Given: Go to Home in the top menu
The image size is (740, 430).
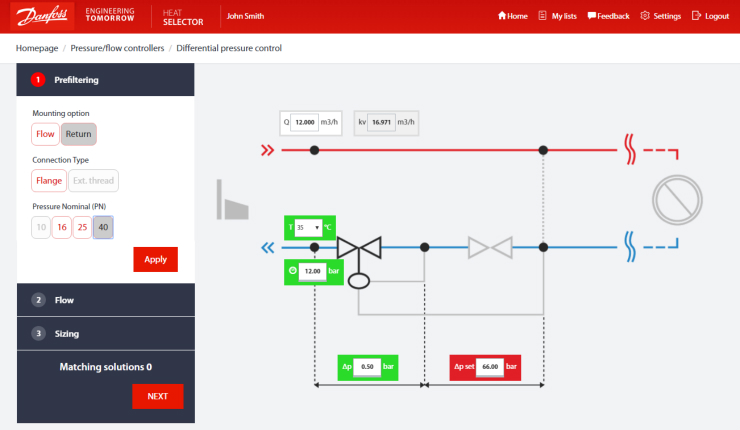Looking at the screenshot, I should point(512,16).
